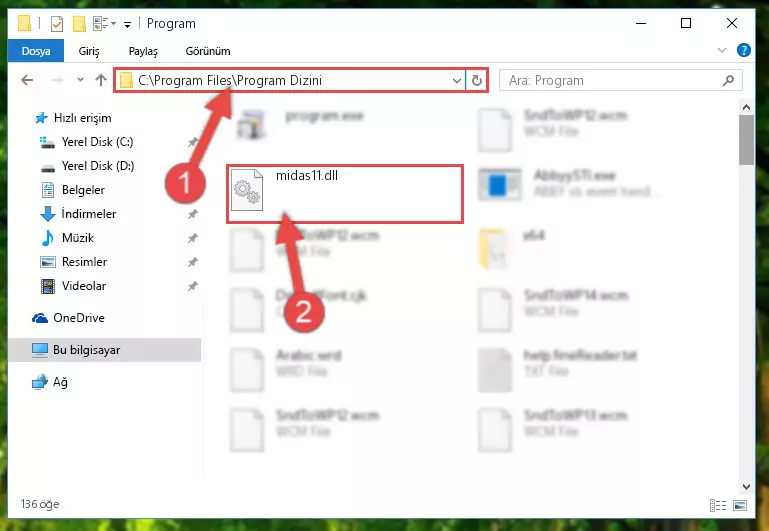
Task: Click the pin icon beside Yerel Disk (C:)
Action: click(193, 142)
